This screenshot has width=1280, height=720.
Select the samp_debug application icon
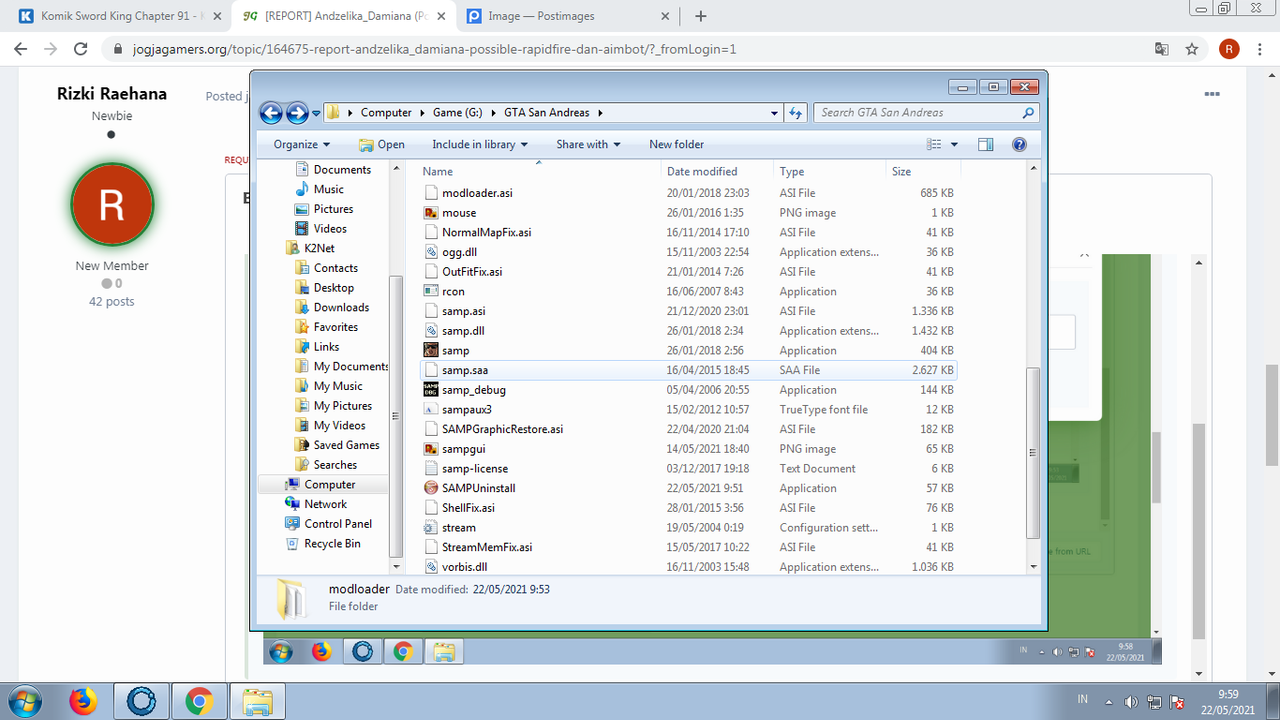pos(431,390)
